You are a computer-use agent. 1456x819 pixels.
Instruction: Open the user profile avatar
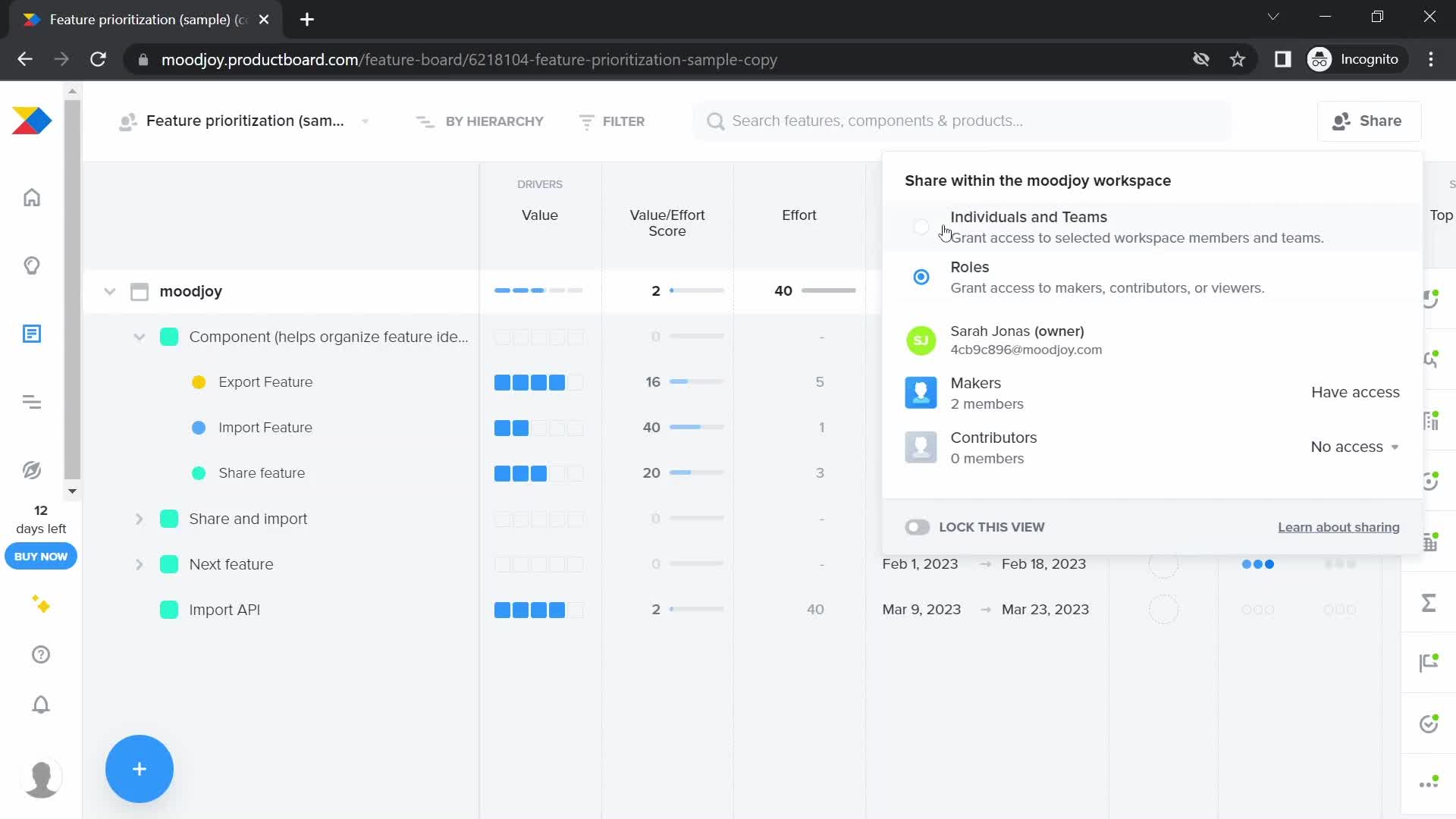[41, 778]
